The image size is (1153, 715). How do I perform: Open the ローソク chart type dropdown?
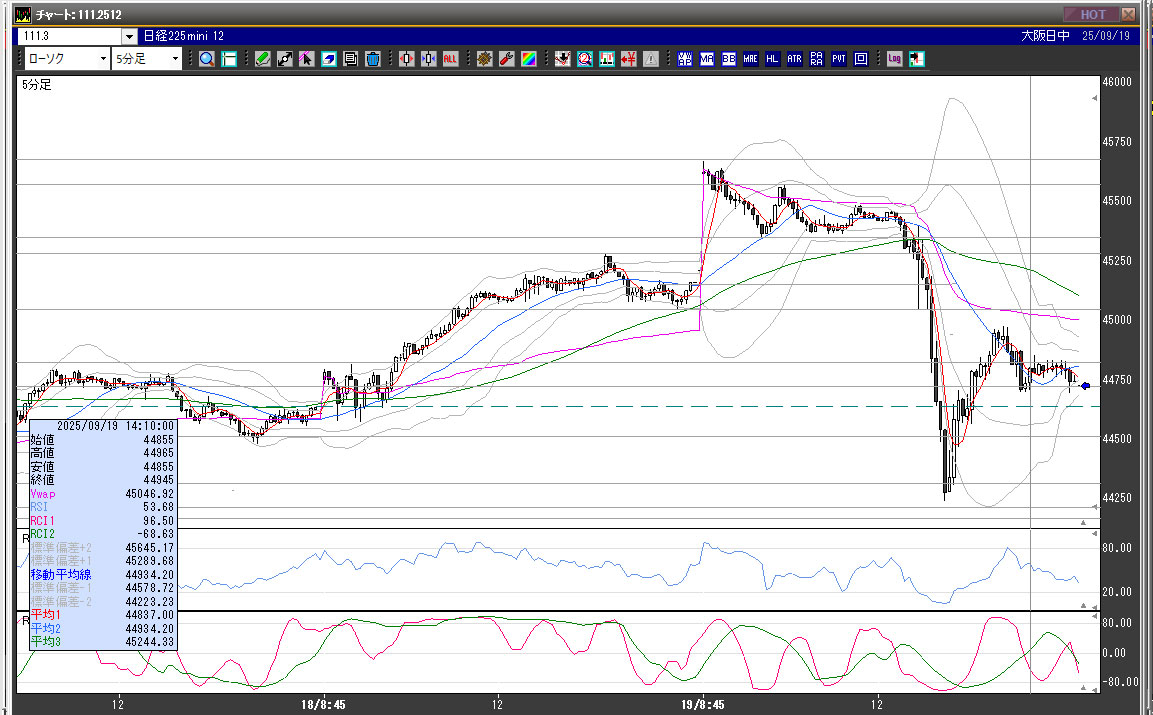point(103,59)
